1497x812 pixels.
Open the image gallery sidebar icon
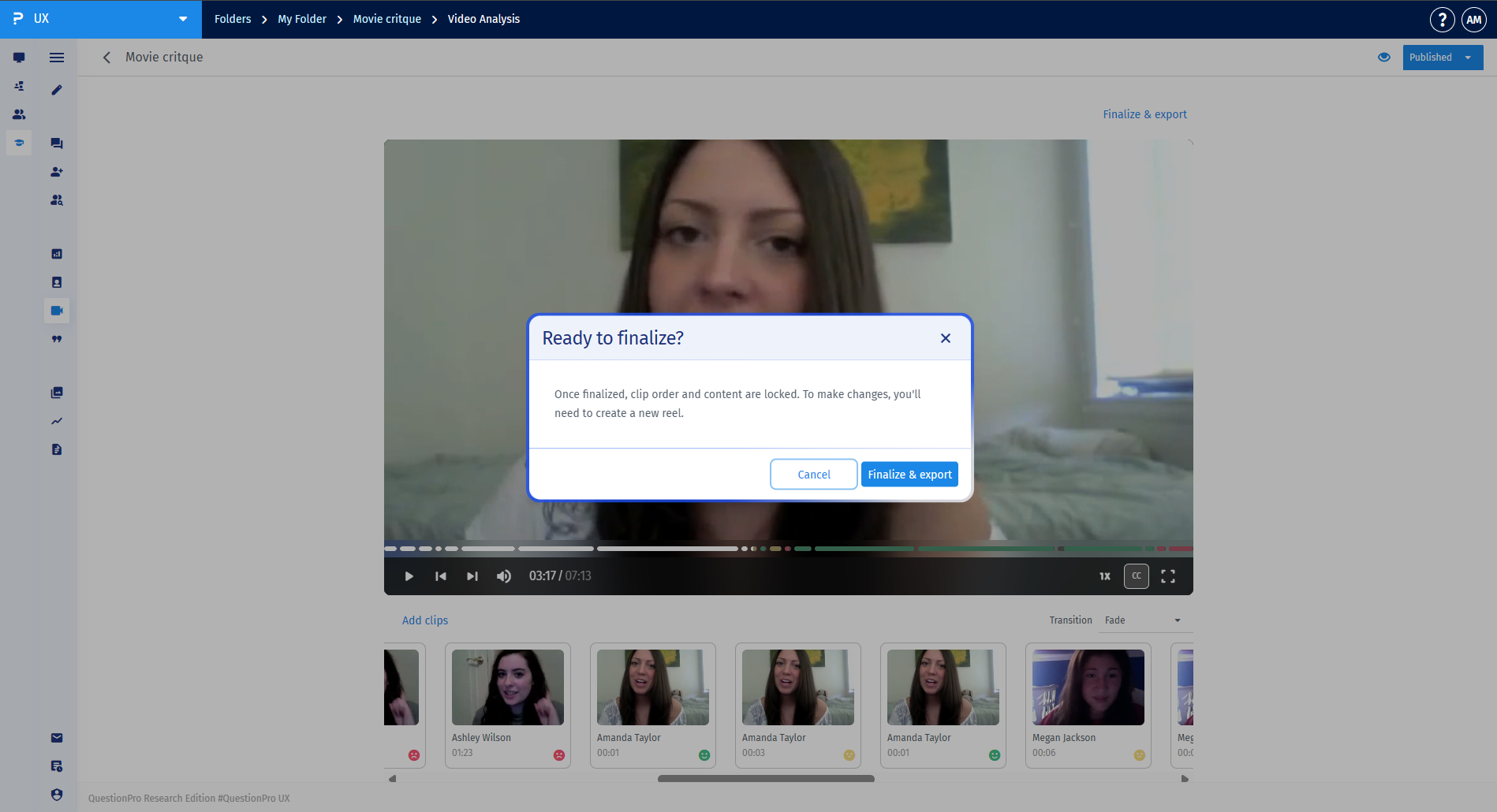tap(57, 393)
